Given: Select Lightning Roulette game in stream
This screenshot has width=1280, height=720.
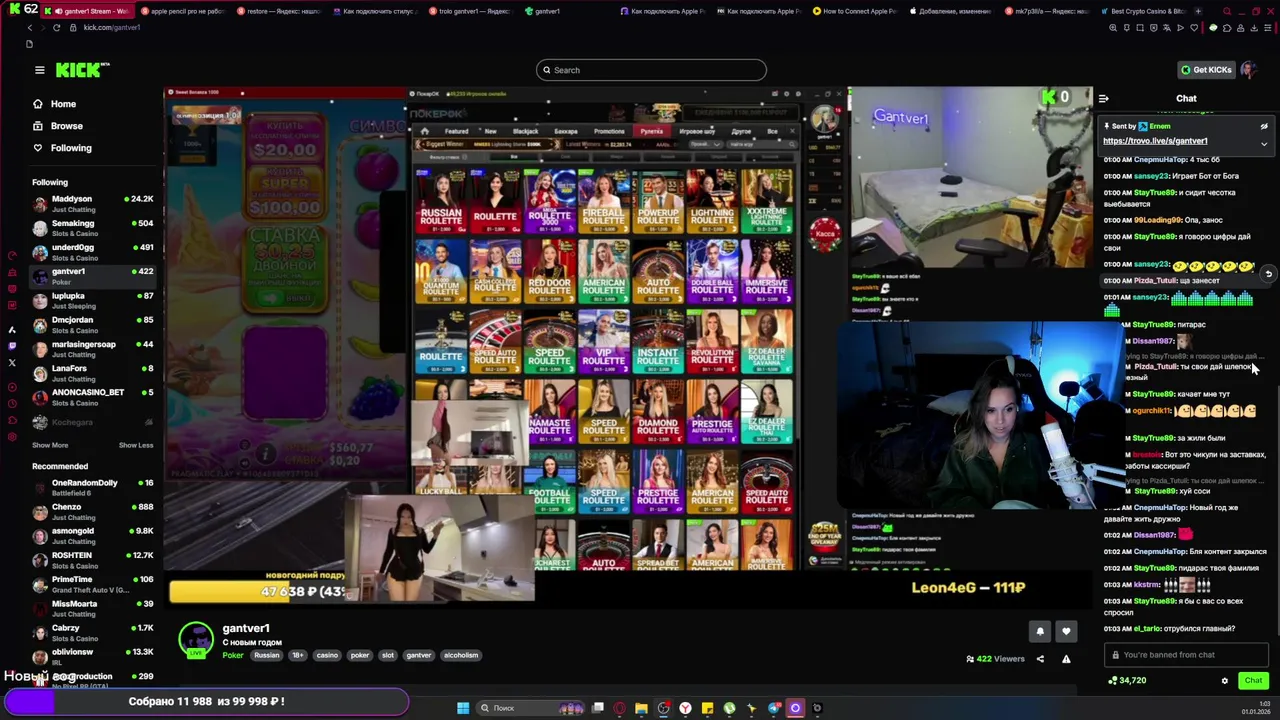Looking at the screenshot, I should point(712,200).
